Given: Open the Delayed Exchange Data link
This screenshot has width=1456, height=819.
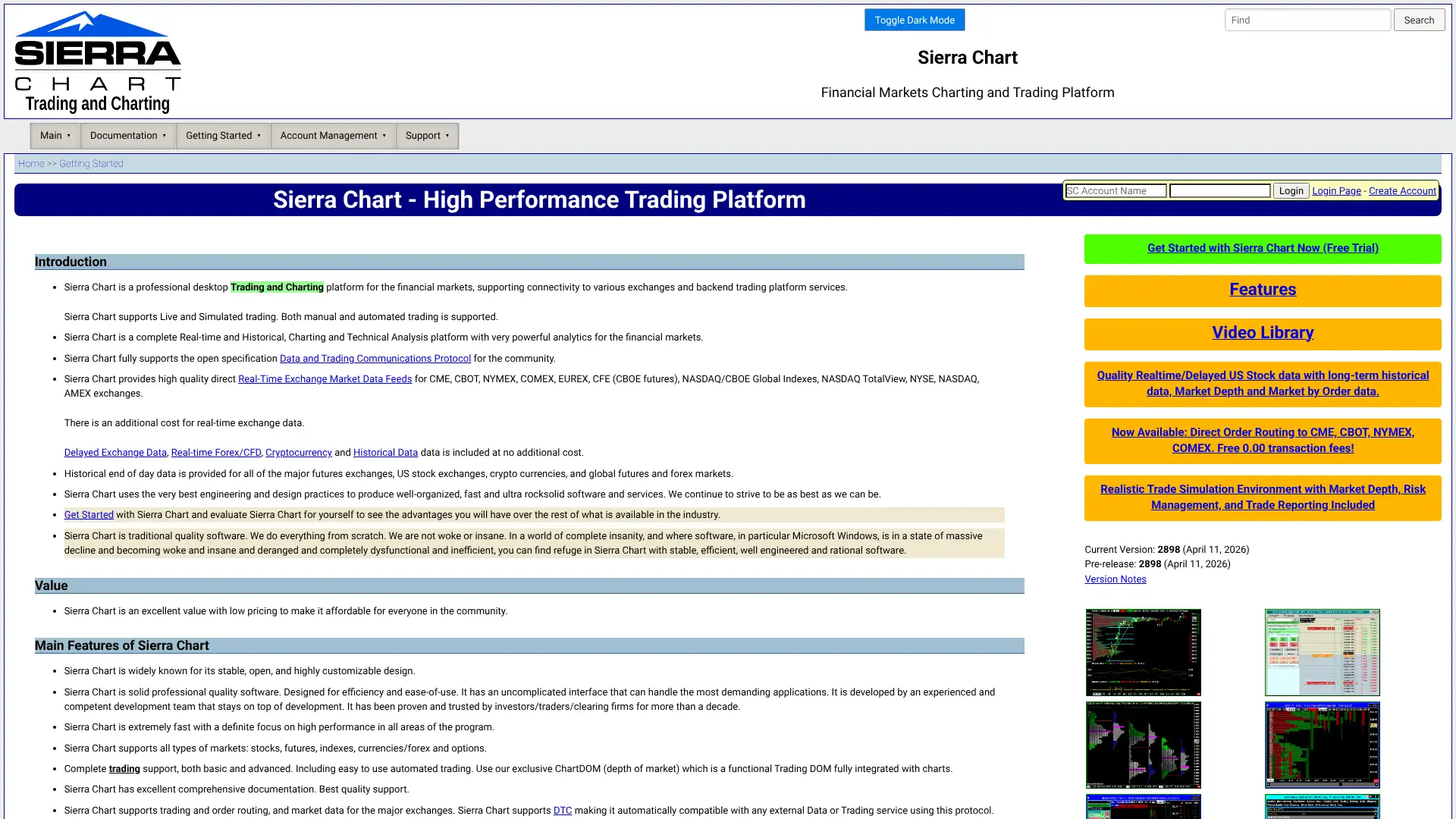Looking at the screenshot, I should click(115, 453).
